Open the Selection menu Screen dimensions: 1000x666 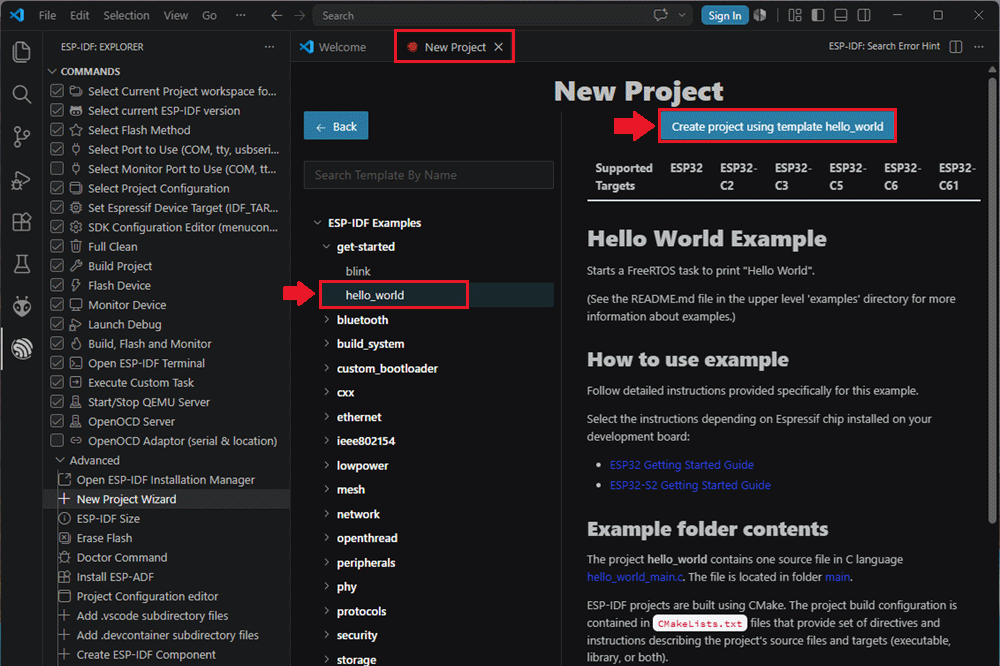(126, 15)
